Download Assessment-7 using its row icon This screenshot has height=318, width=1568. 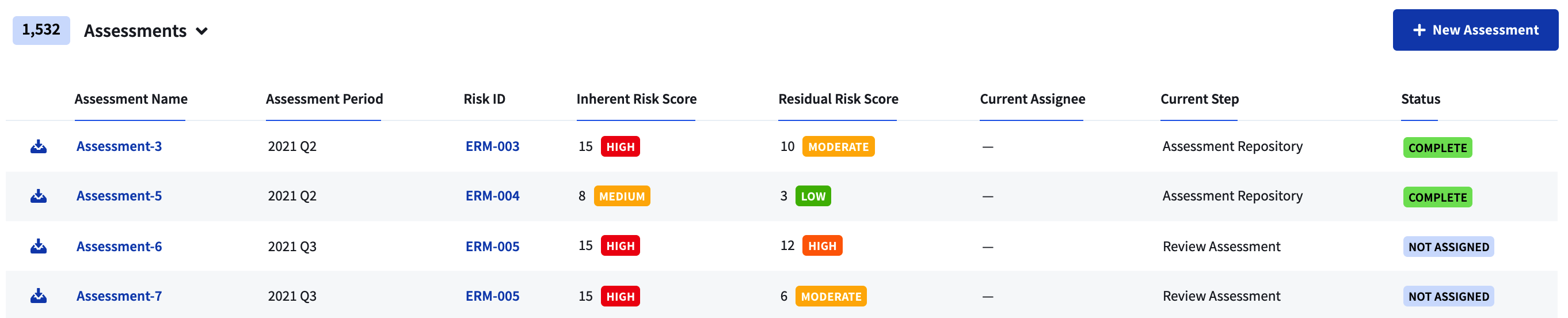pos(39,296)
